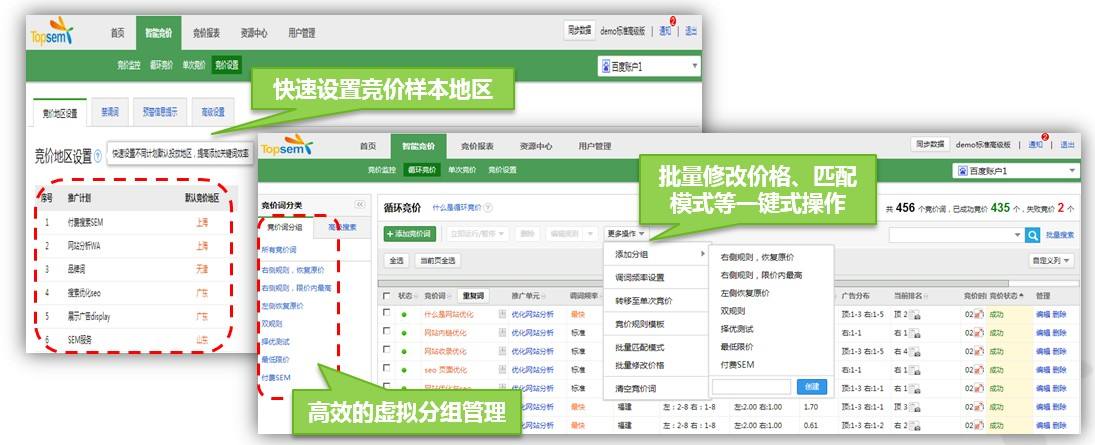Open document icon in 网站内链优化 row
Screen dimensions: 1095x445
point(502,333)
